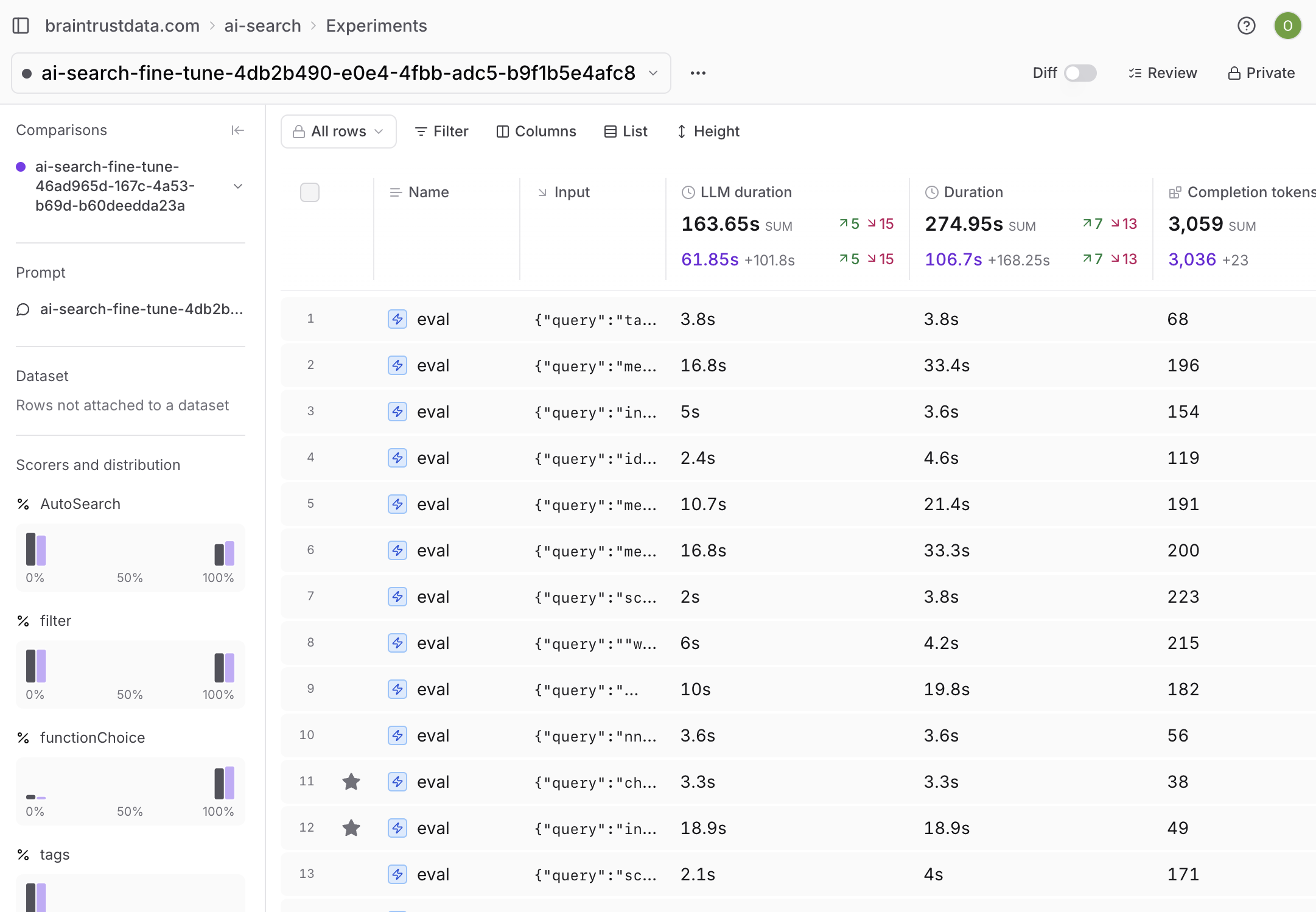Toggle the Private visibility lock
This screenshot has height=912, width=1316.
click(x=1261, y=73)
